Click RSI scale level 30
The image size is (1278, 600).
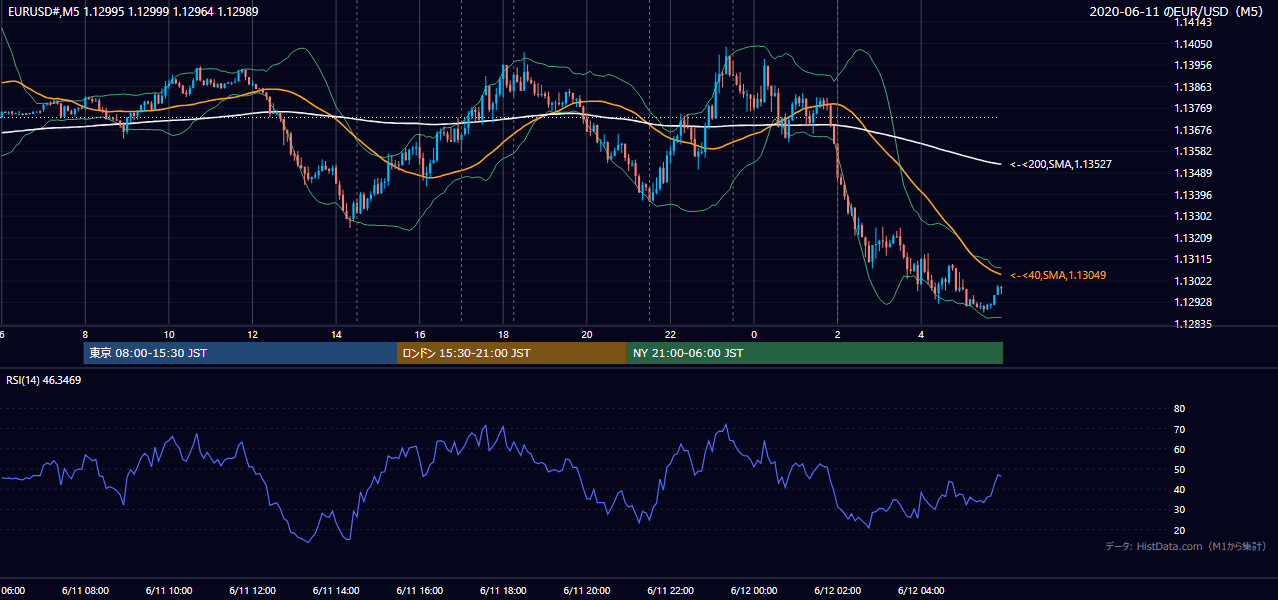[x=1179, y=510]
